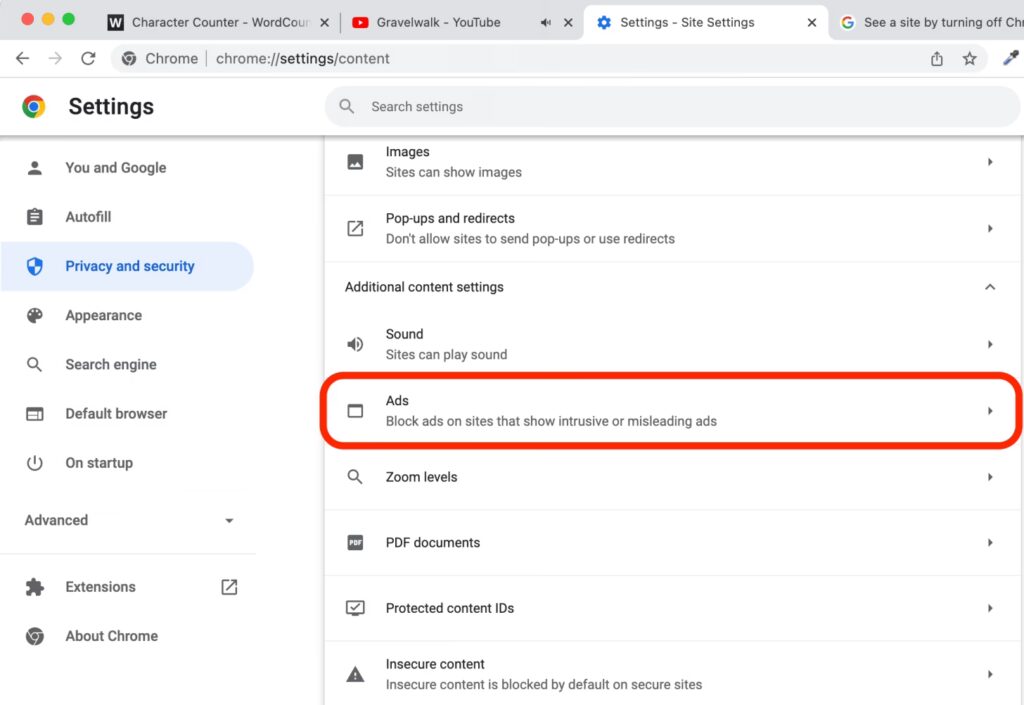
Task: Open the Ads settings arrow
Action: [x=989, y=411]
